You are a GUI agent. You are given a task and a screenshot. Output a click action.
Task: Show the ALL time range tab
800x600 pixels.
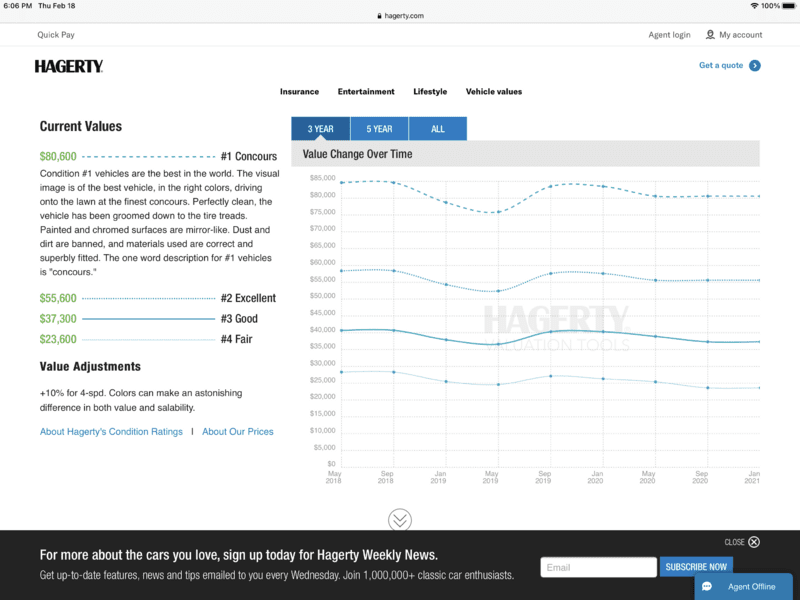[x=438, y=129]
